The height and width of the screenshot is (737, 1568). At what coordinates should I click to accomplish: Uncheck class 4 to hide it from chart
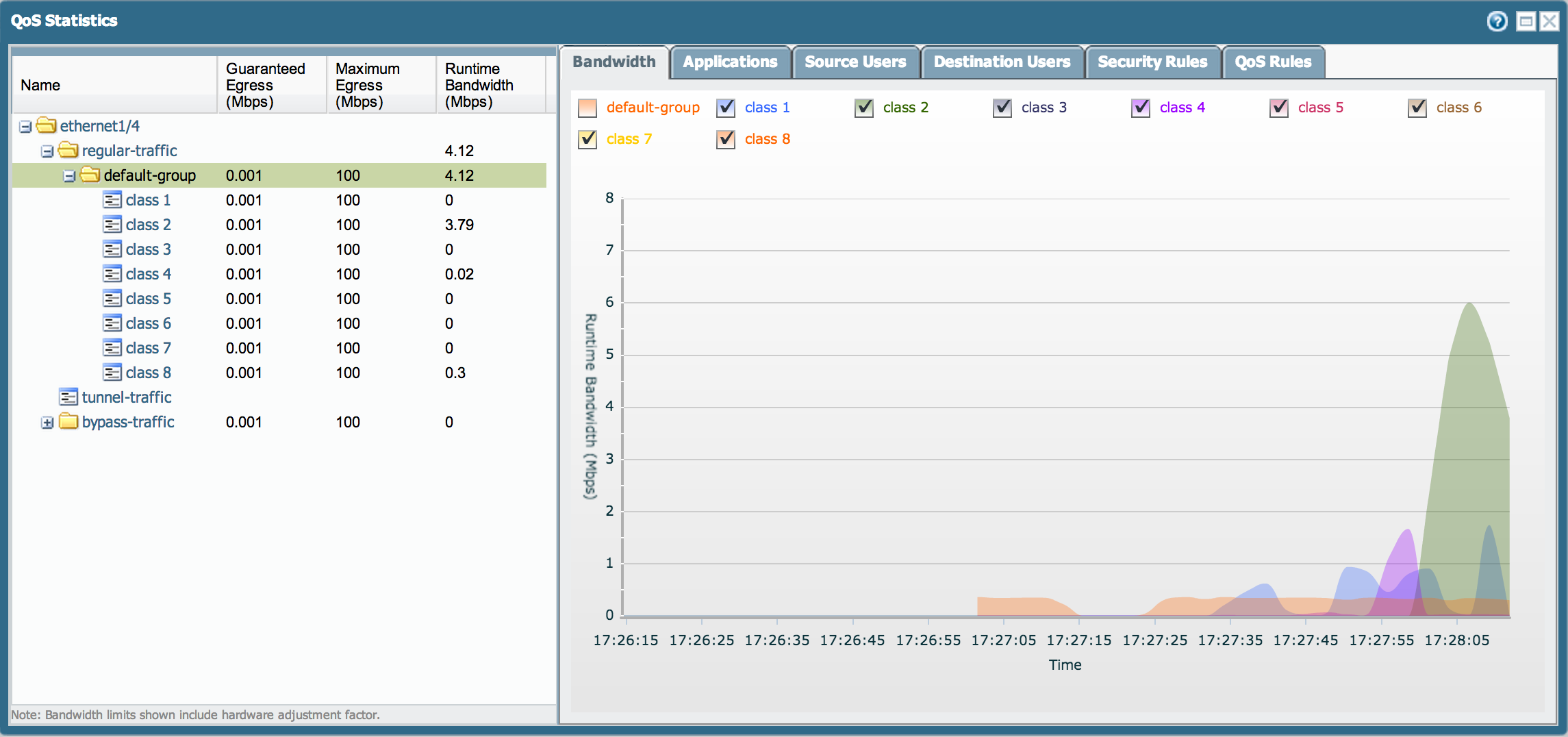point(1140,108)
